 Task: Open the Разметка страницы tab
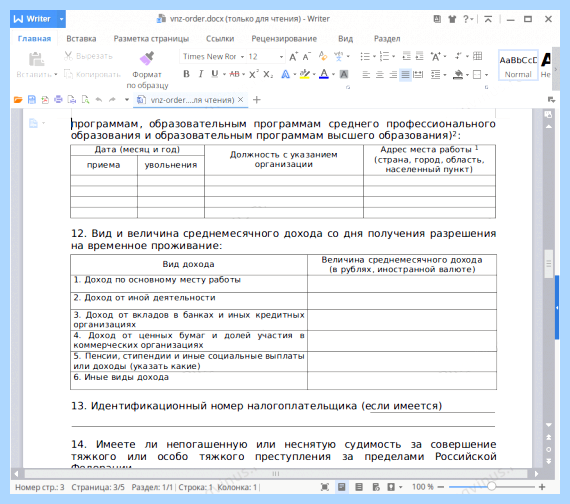(x=151, y=39)
